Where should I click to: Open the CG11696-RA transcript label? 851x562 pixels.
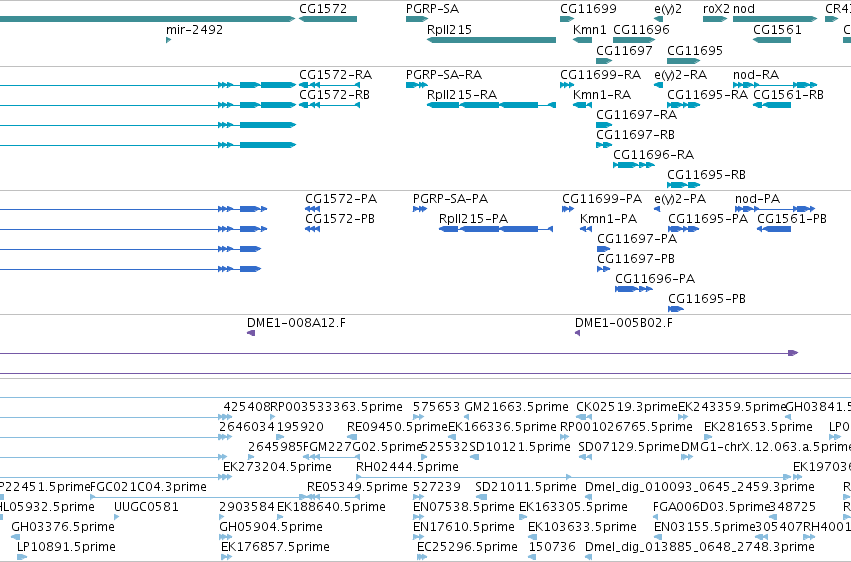click(653, 155)
